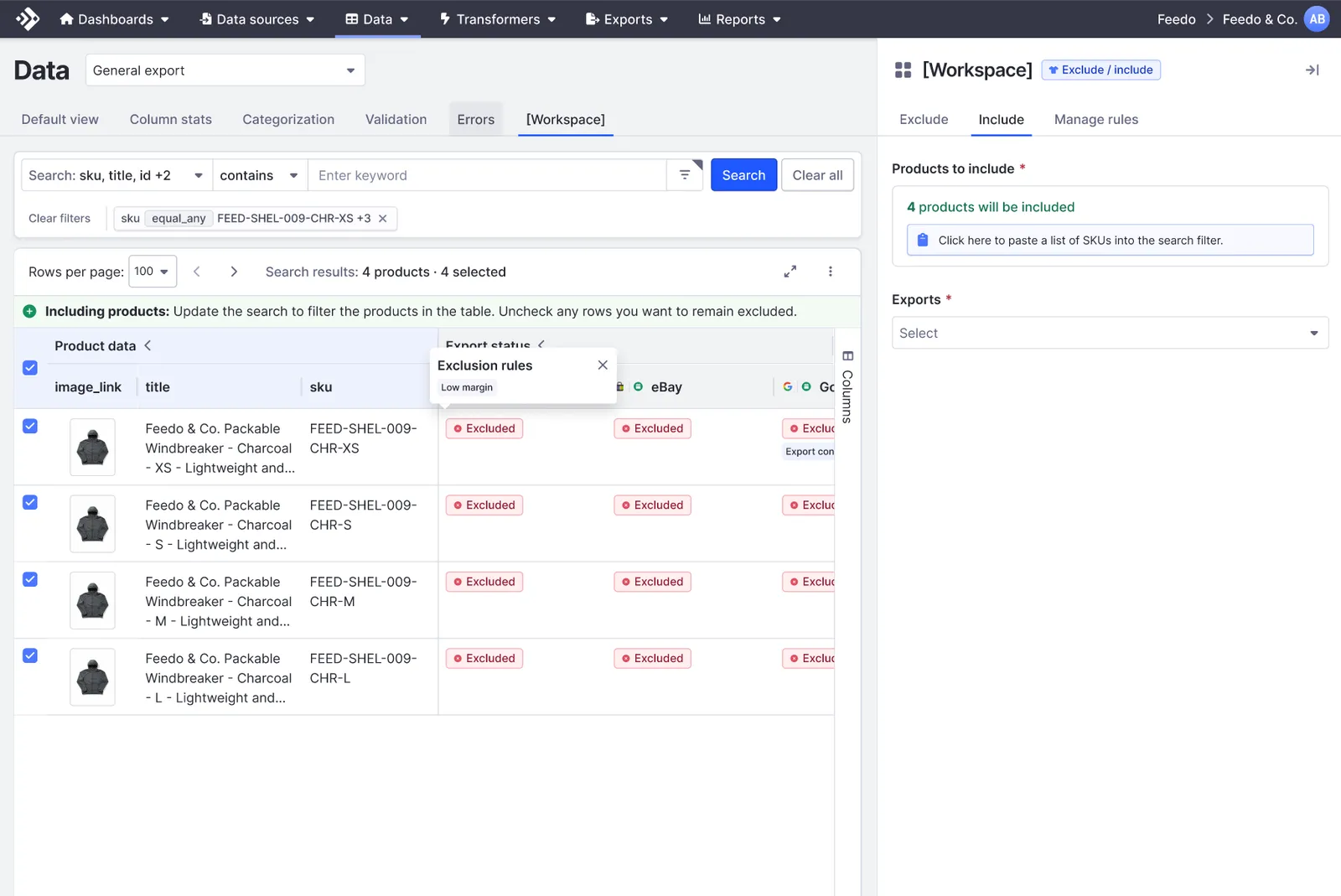Open the Search fields dropdown
The image size is (1341, 896).
(116, 175)
